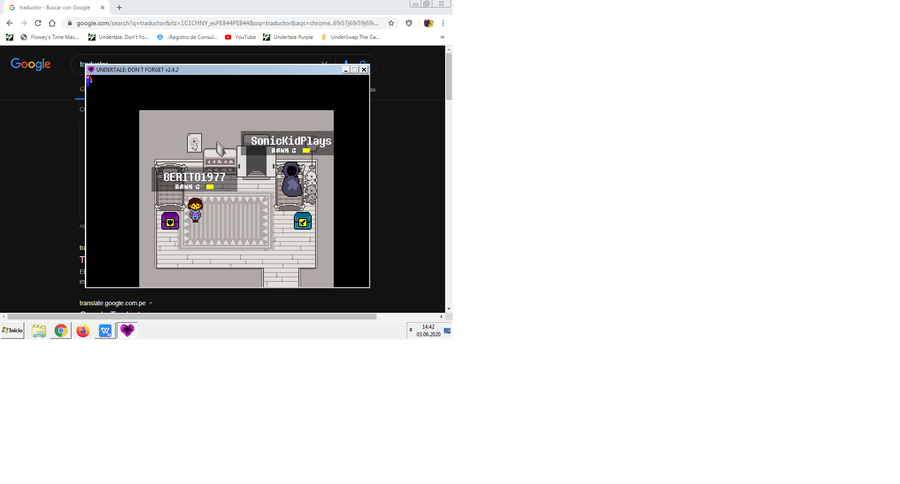
Task: Show hidden system tray icons
Action: [x=410, y=331]
